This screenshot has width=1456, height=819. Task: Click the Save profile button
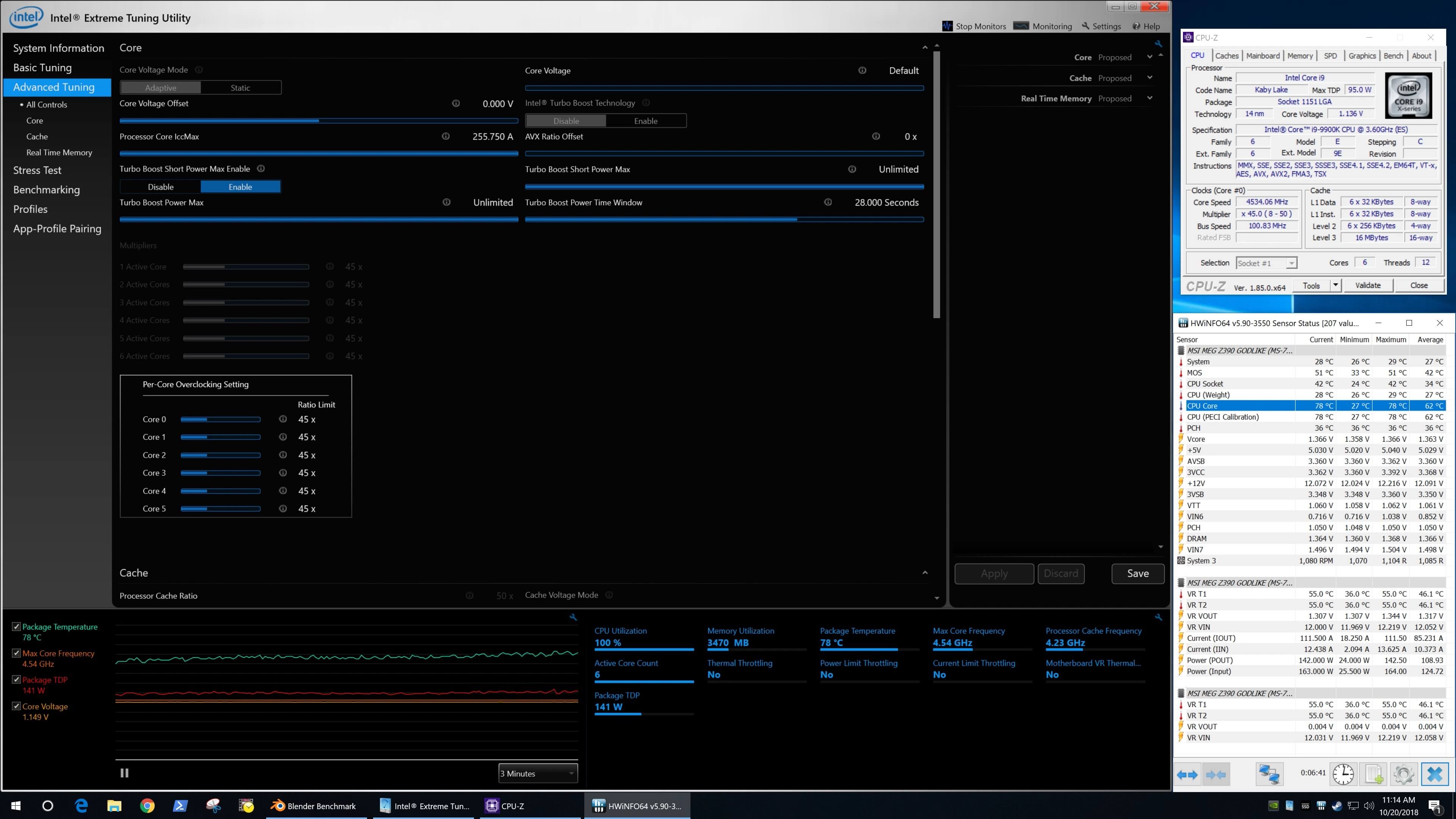[x=1137, y=573]
